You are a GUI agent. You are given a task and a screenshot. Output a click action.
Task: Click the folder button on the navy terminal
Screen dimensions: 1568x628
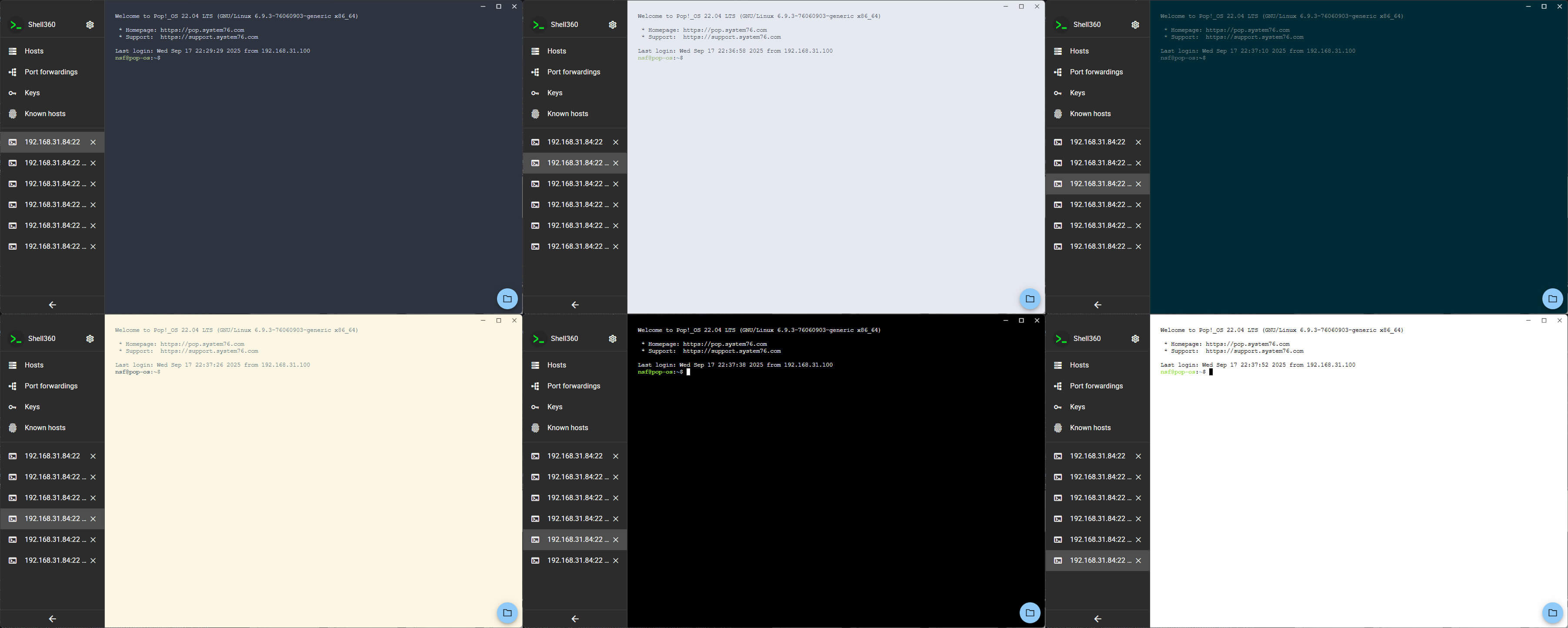pyautogui.click(x=507, y=299)
